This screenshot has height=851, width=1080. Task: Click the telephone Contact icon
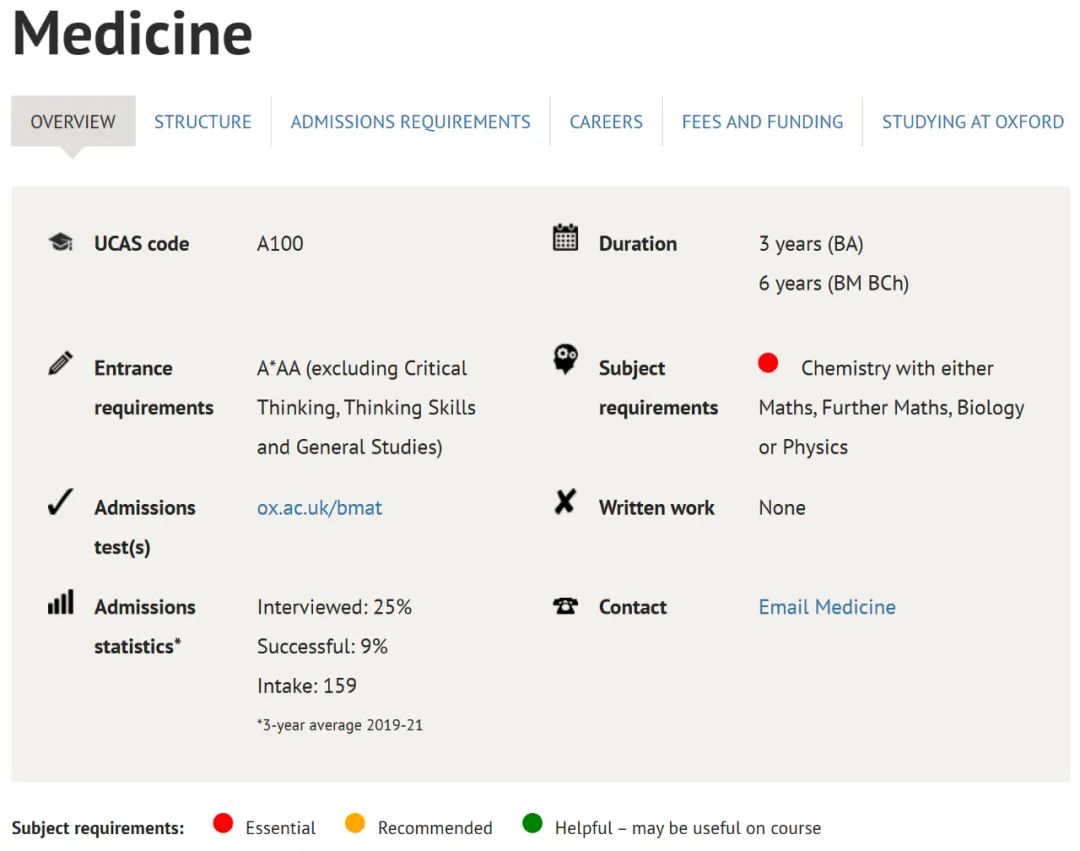pos(566,606)
